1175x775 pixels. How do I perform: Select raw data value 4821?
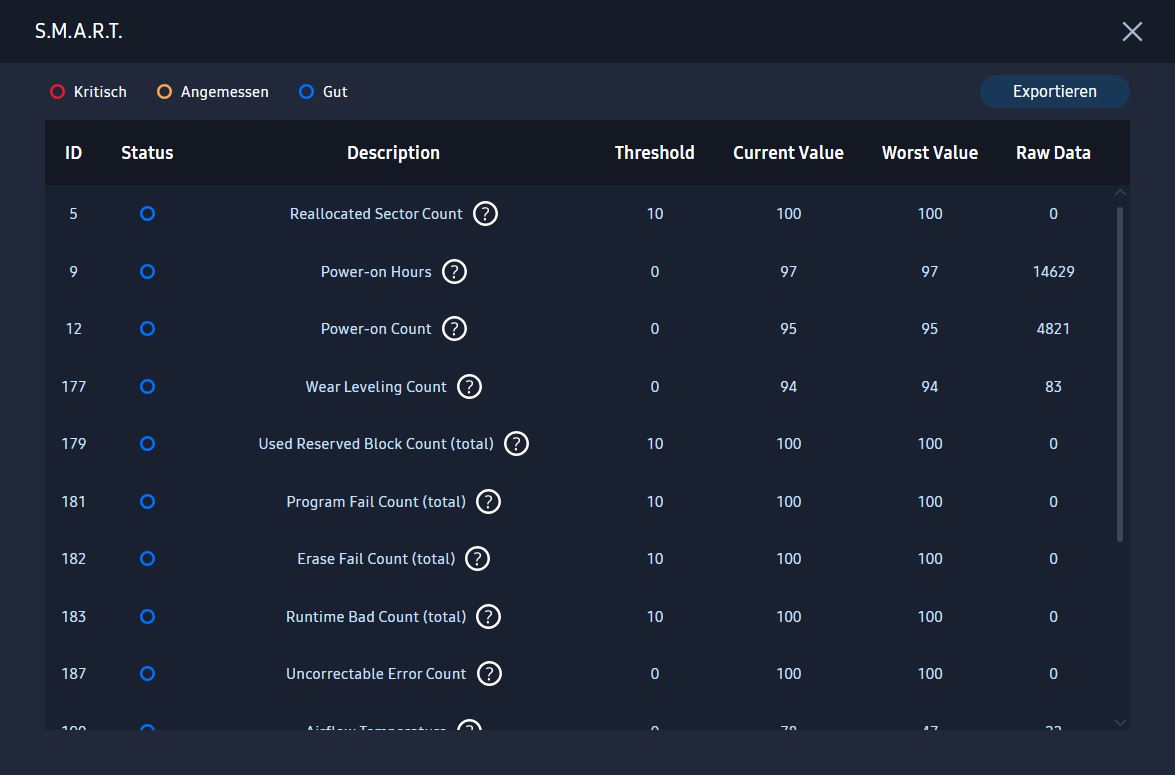pyautogui.click(x=1054, y=328)
